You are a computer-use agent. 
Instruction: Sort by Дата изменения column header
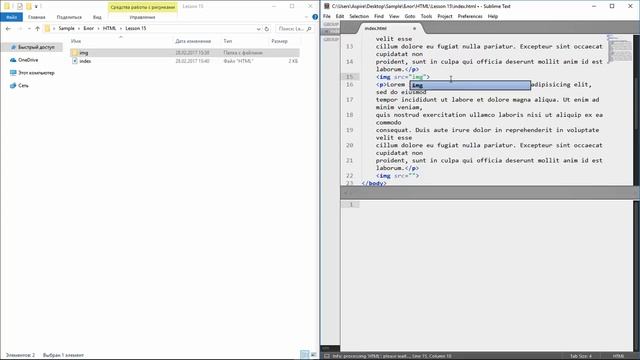coord(193,41)
